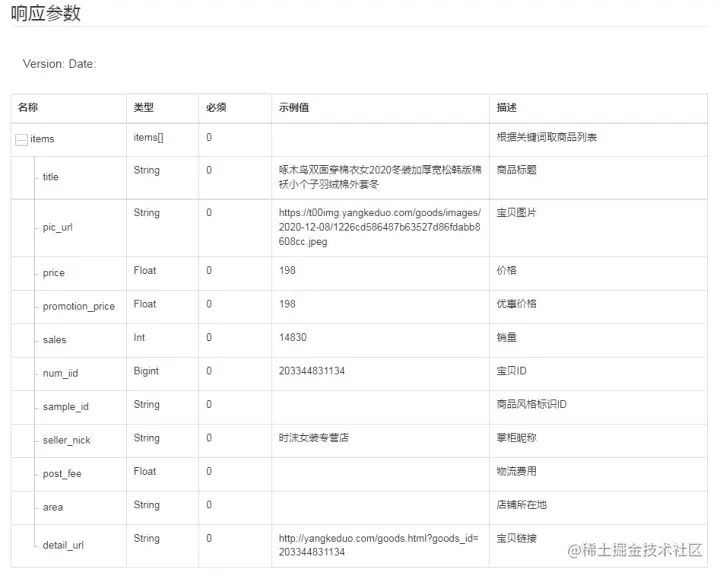Select the post_fee parameter name

[x=62, y=474]
